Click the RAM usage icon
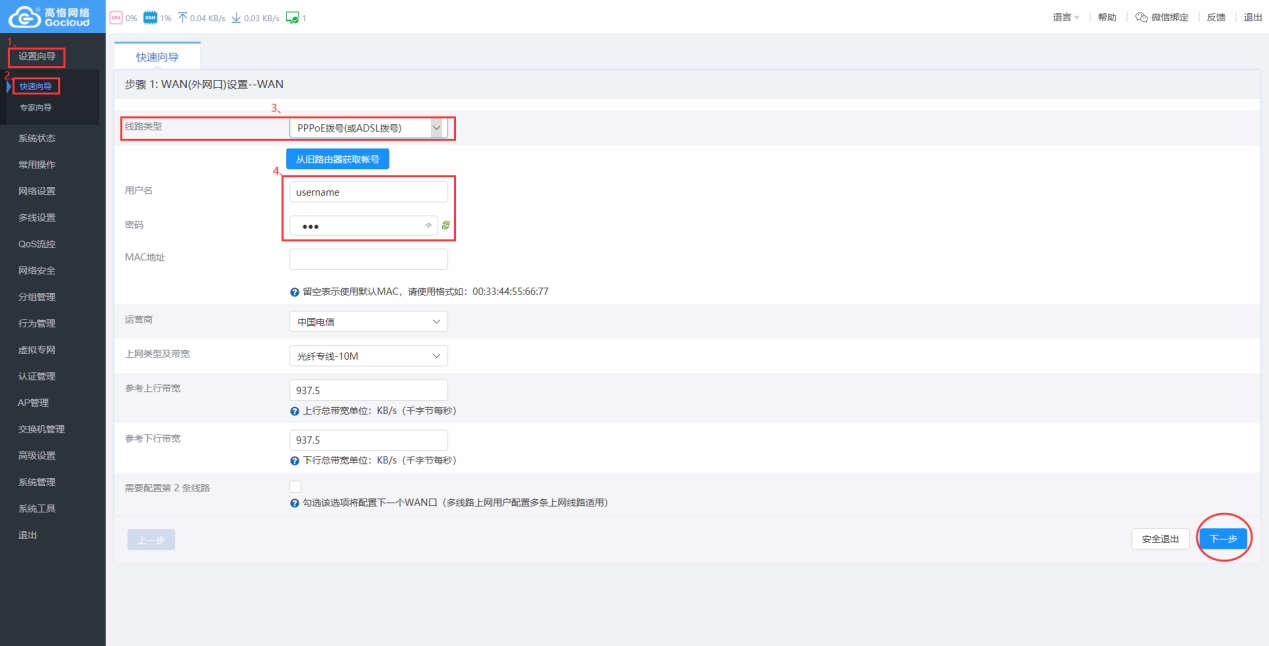This screenshot has height=646, width=1269. coord(150,18)
